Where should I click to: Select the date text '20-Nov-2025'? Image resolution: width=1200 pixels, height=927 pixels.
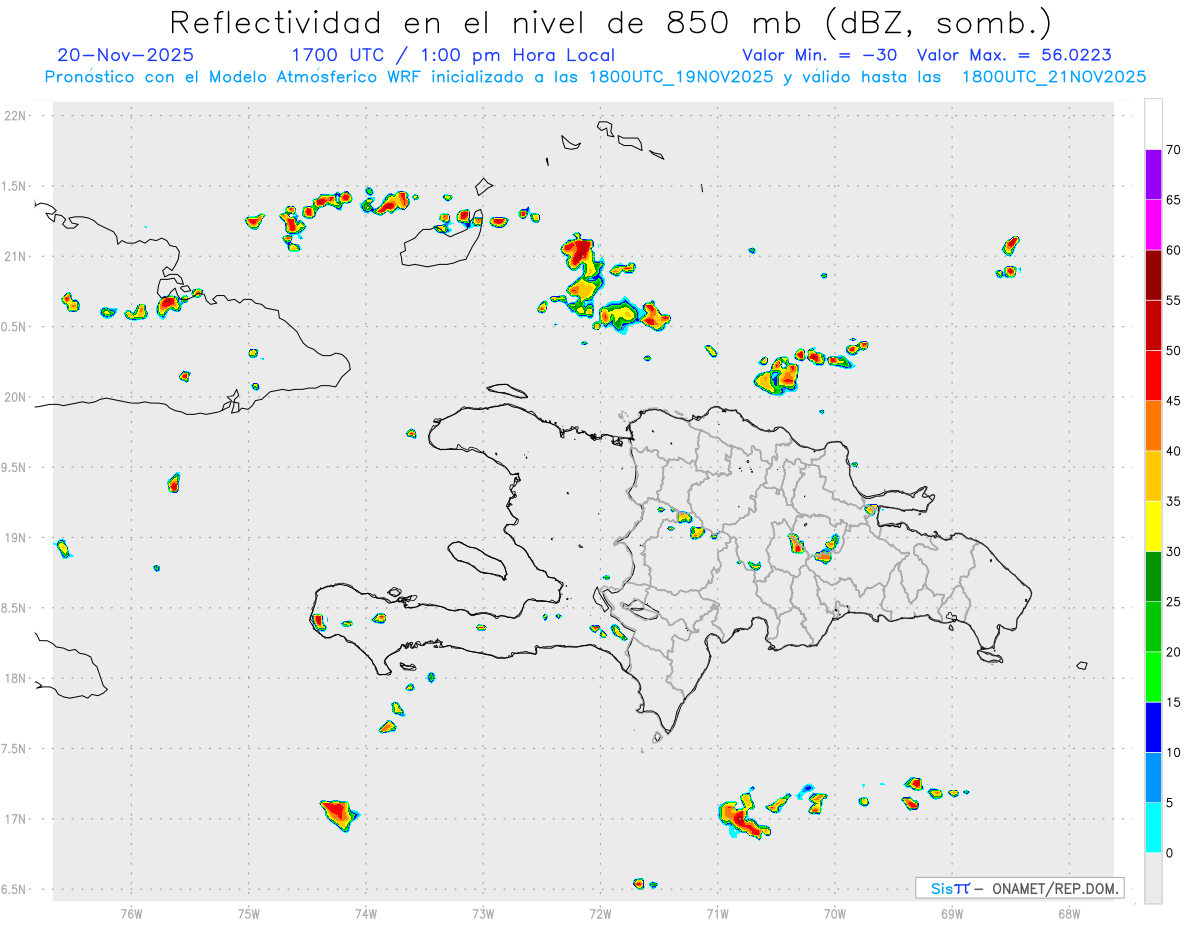point(126,55)
